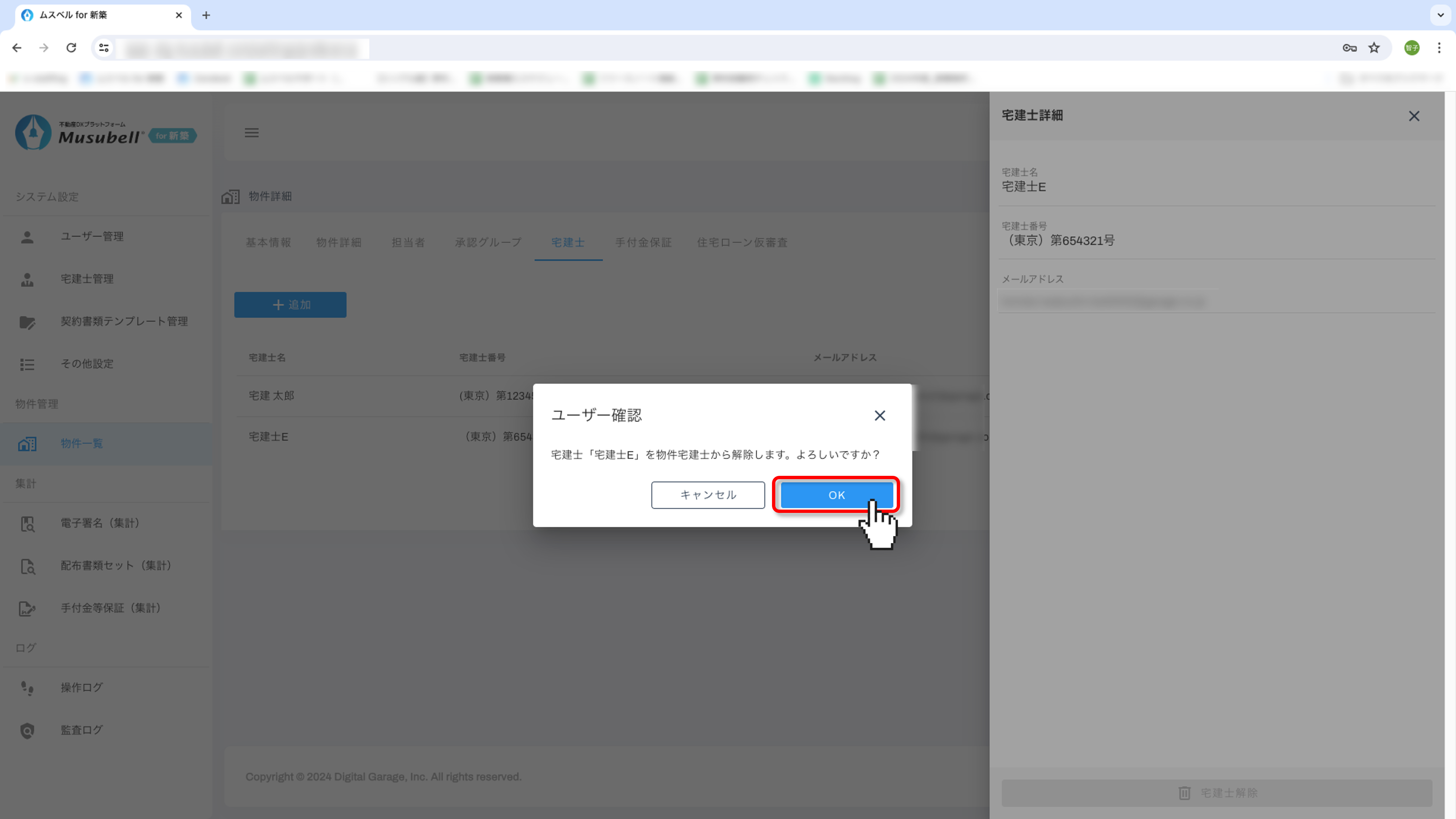Click the ＋追加 button
The height and width of the screenshot is (819, 1456).
pos(290,305)
